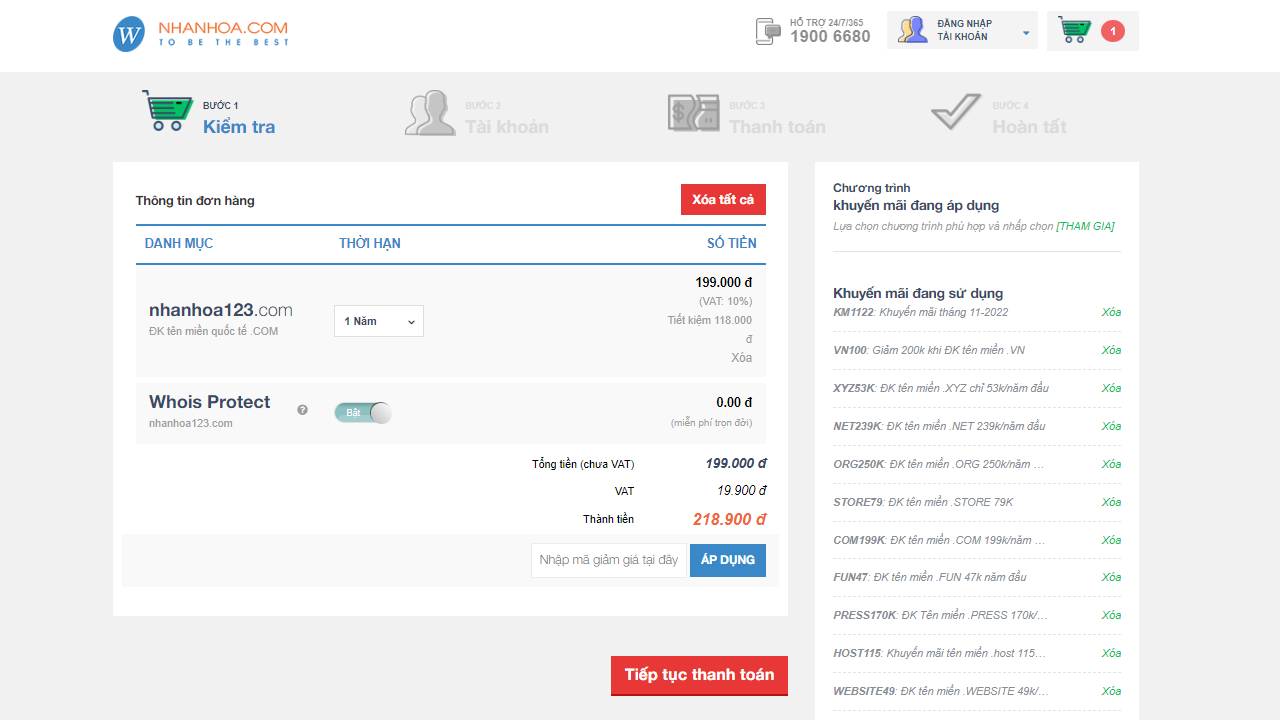
Task: Remove the HOST115 promotion
Action: click(1111, 653)
